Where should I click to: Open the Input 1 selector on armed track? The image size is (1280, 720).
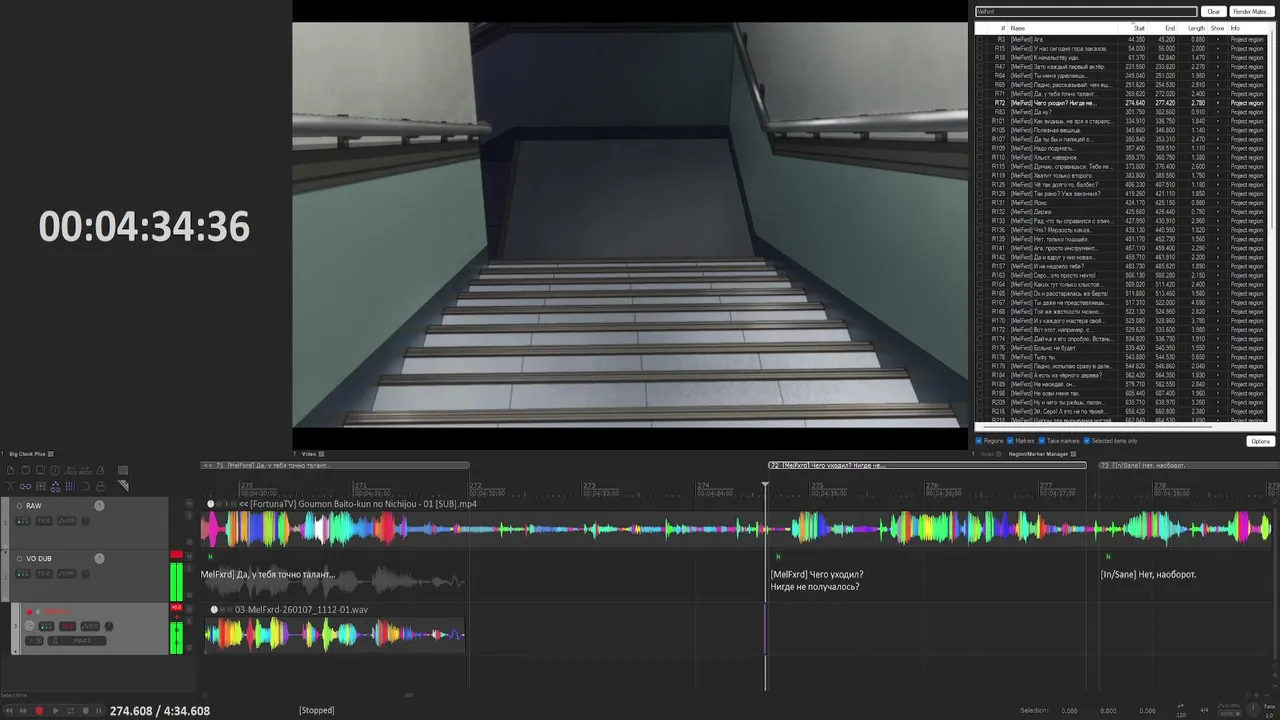point(77,640)
